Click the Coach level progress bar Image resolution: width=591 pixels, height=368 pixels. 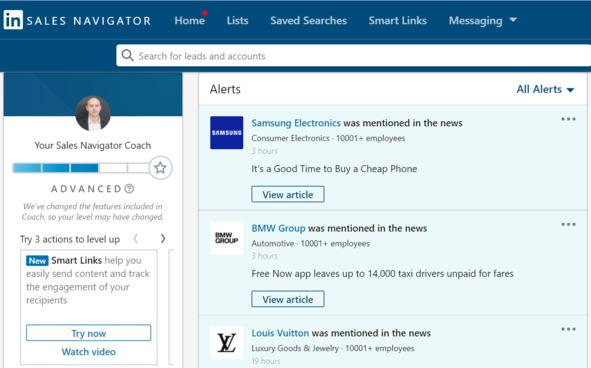[x=81, y=168]
